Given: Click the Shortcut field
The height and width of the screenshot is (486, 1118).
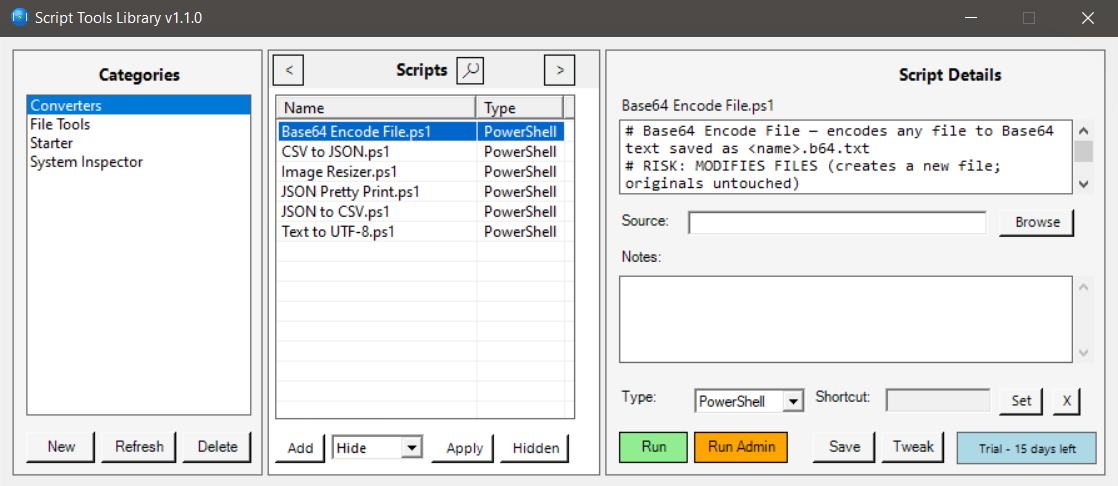Looking at the screenshot, I should click(938, 400).
